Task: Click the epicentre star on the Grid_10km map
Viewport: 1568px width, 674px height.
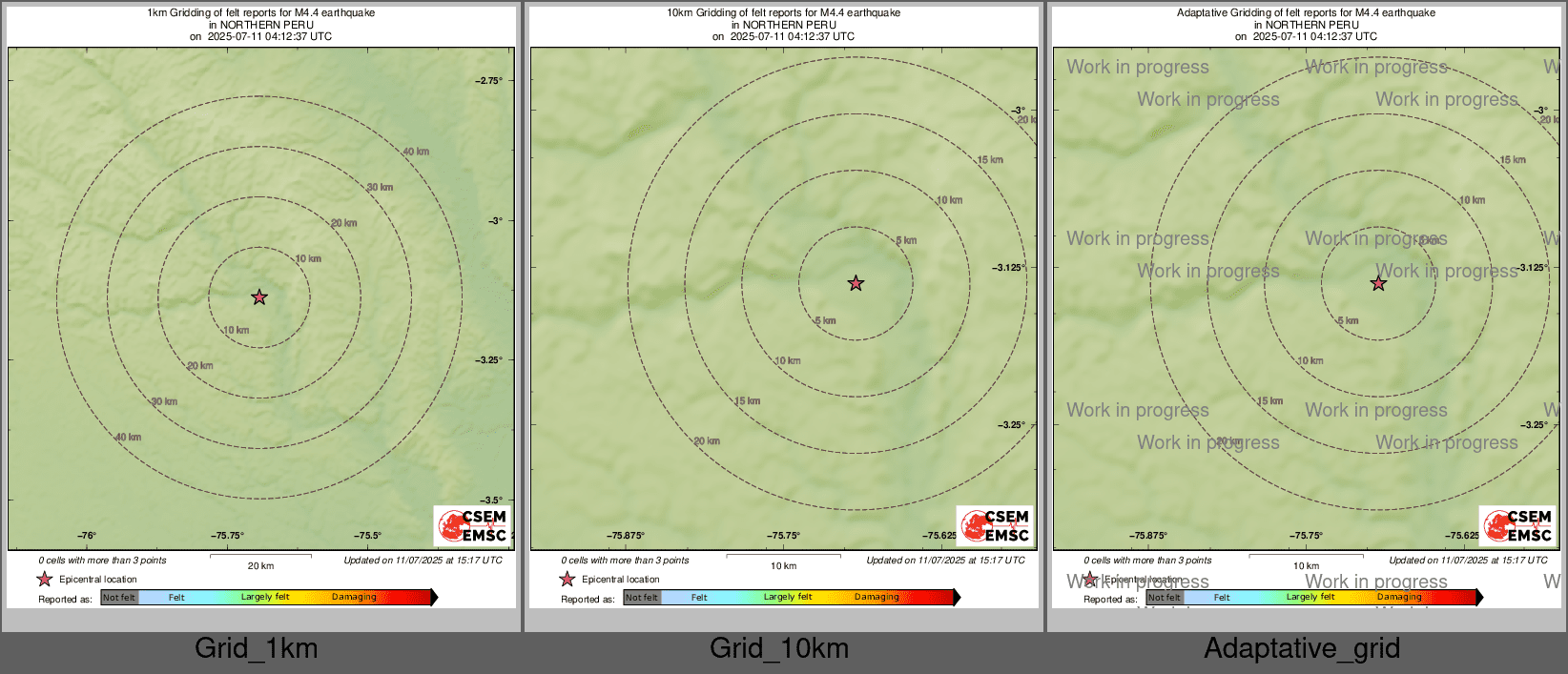Action: click(x=856, y=283)
